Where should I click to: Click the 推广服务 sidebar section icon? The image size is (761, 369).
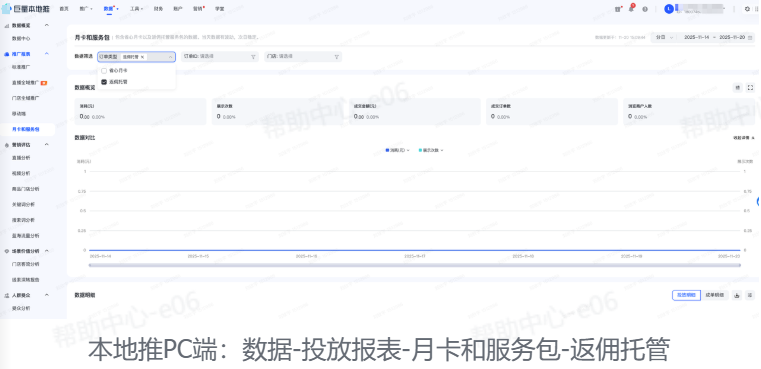[6, 54]
